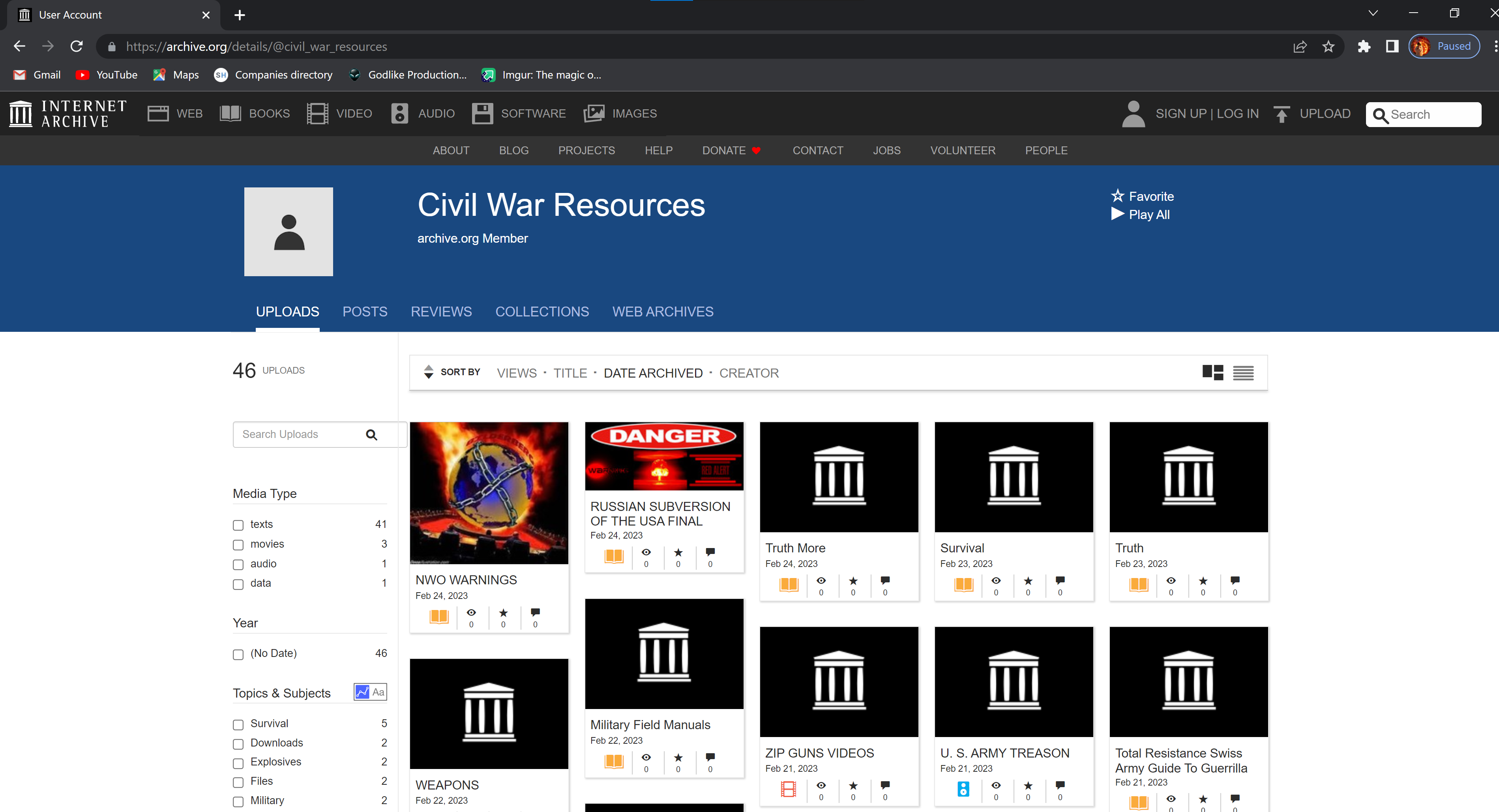Switch to the Collections tab
The image size is (1499, 812).
tap(542, 312)
